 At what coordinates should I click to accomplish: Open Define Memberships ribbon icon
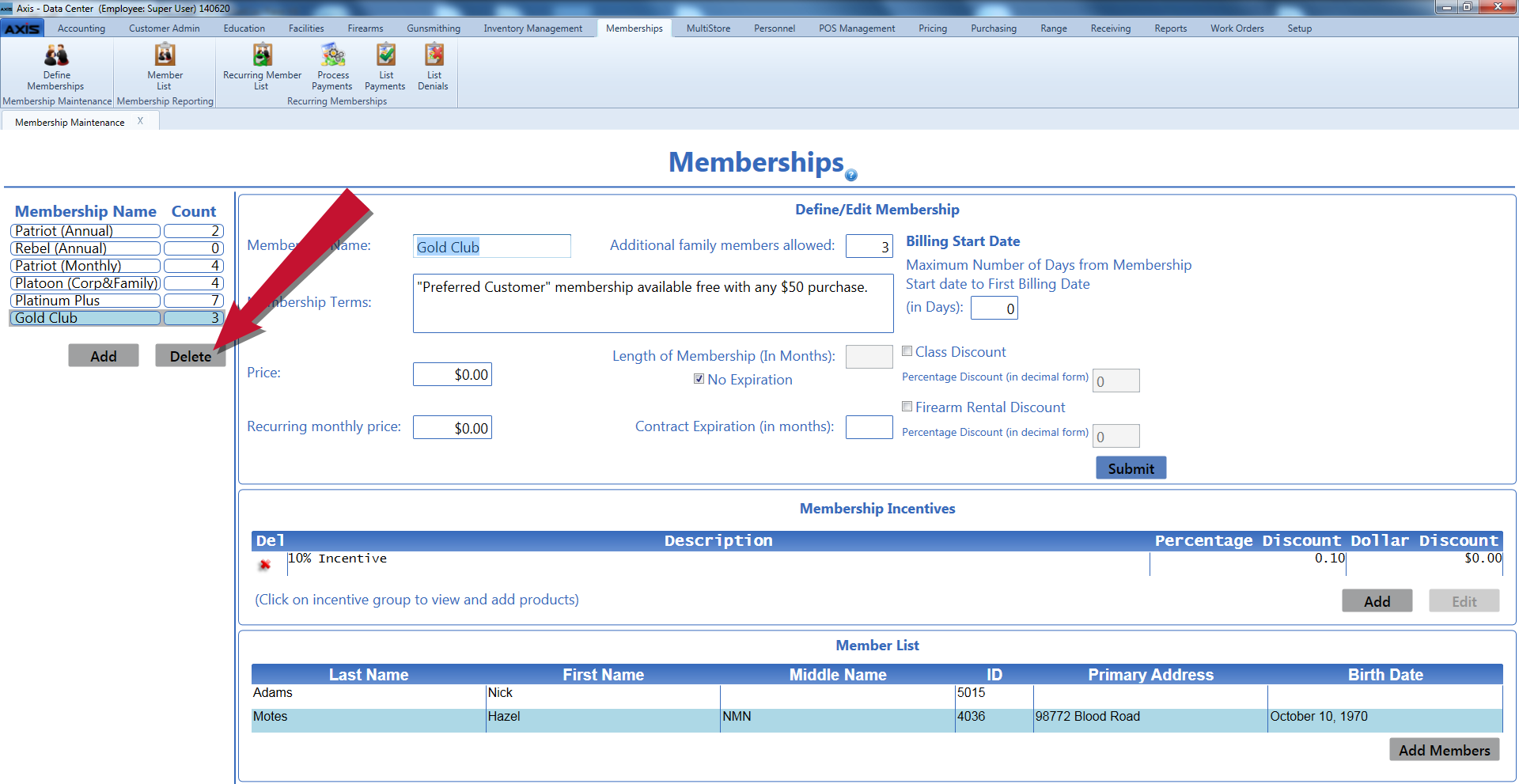55,67
